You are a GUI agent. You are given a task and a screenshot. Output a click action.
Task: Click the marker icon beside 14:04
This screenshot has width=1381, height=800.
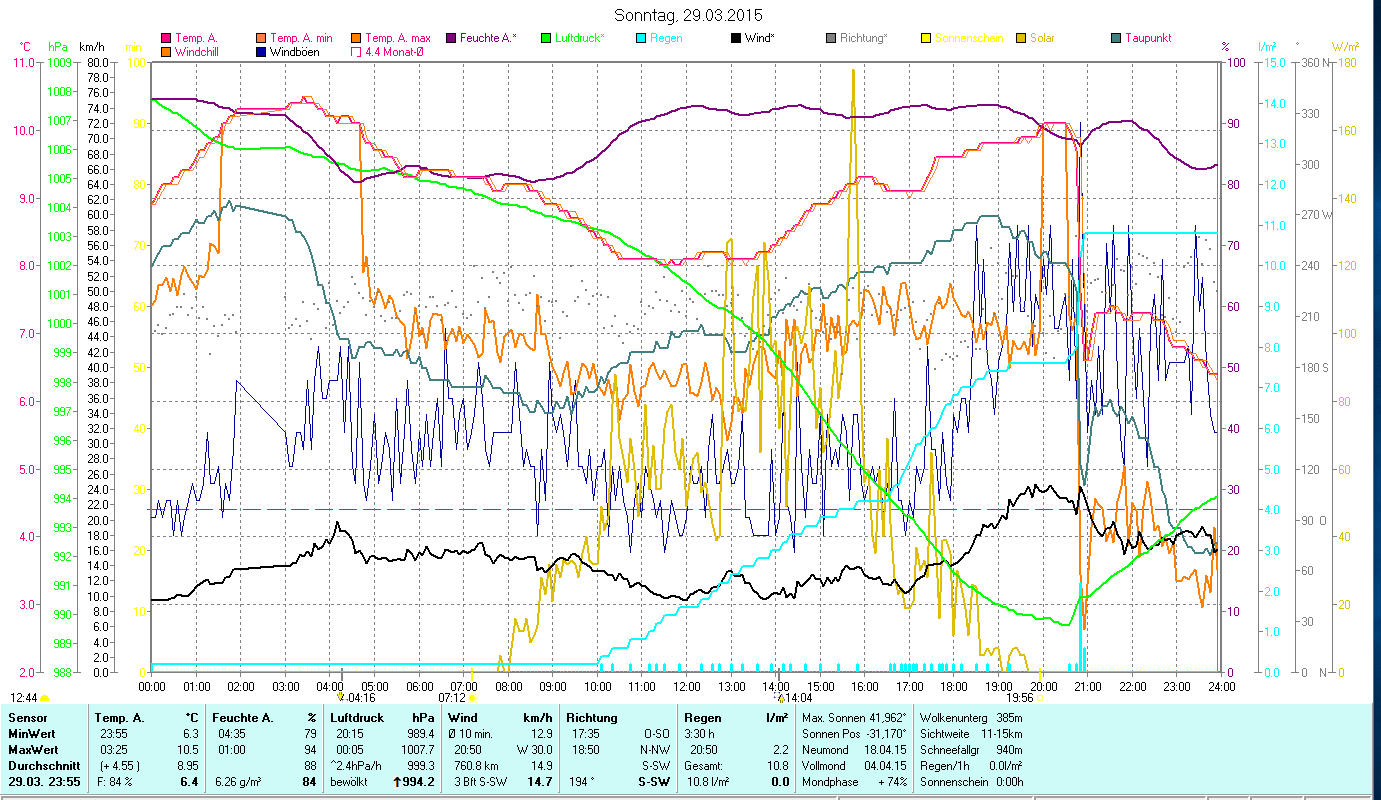click(x=780, y=697)
